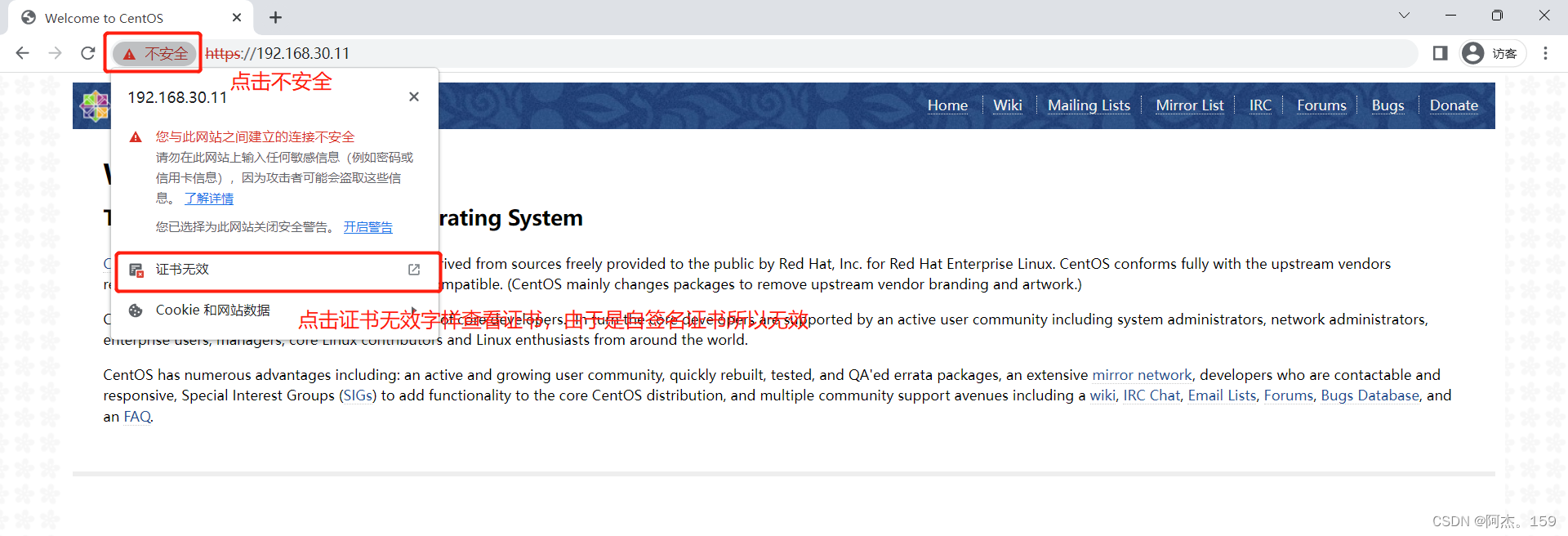This screenshot has width=1568, height=536.
Task: Go forward using the browser forward arrow
Action: (56, 53)
